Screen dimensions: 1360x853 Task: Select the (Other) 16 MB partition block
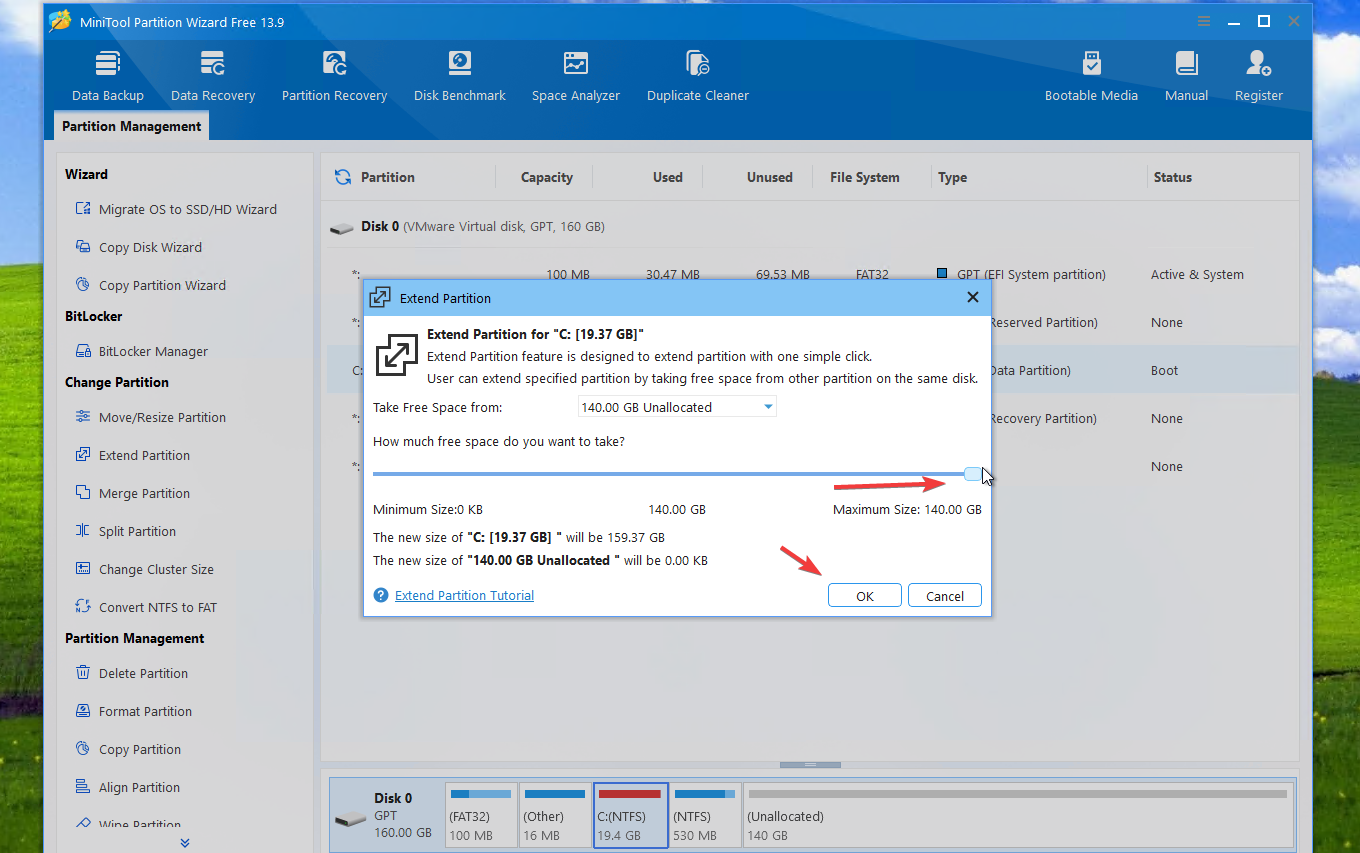click(x=555, y=815)
